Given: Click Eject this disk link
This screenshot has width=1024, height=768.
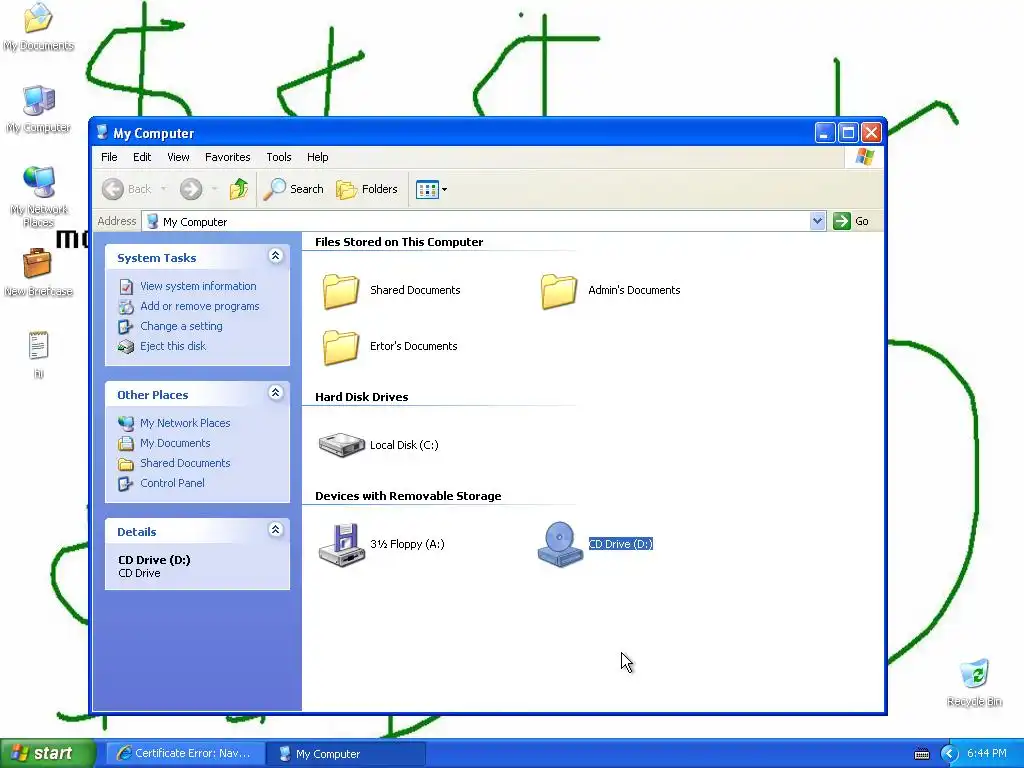Looking at the screenshot, I should tap(172, 346).
